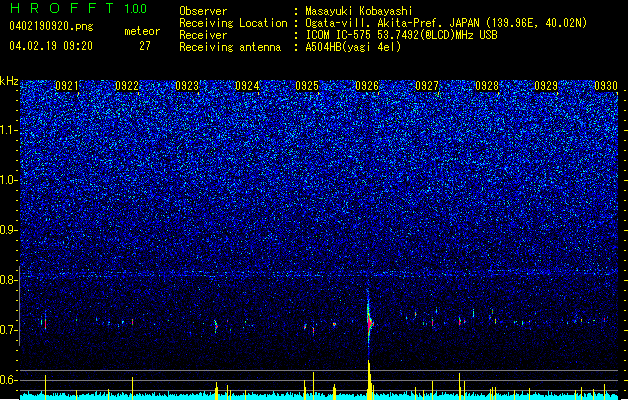Click the kHz axis unit label
Image resolution: width=629 pixels, height=400 pixels.
[x=9, y=81]
